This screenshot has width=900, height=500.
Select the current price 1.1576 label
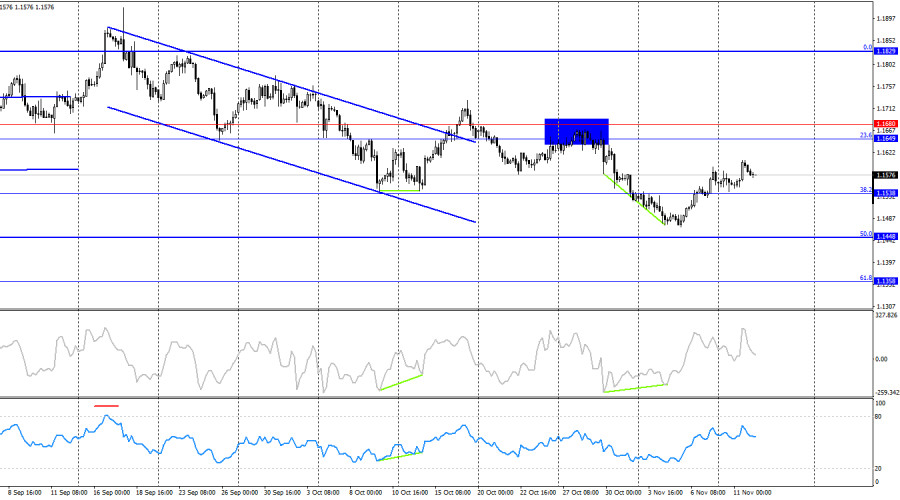tap(885, 175)
